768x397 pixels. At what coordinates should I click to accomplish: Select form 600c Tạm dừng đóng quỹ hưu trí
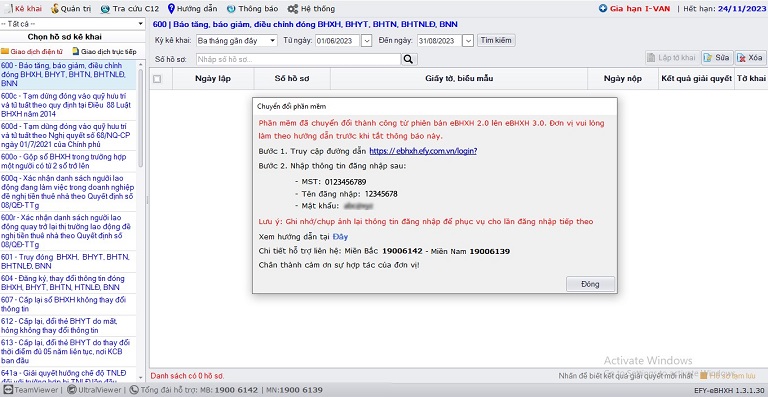pos(68,105)
